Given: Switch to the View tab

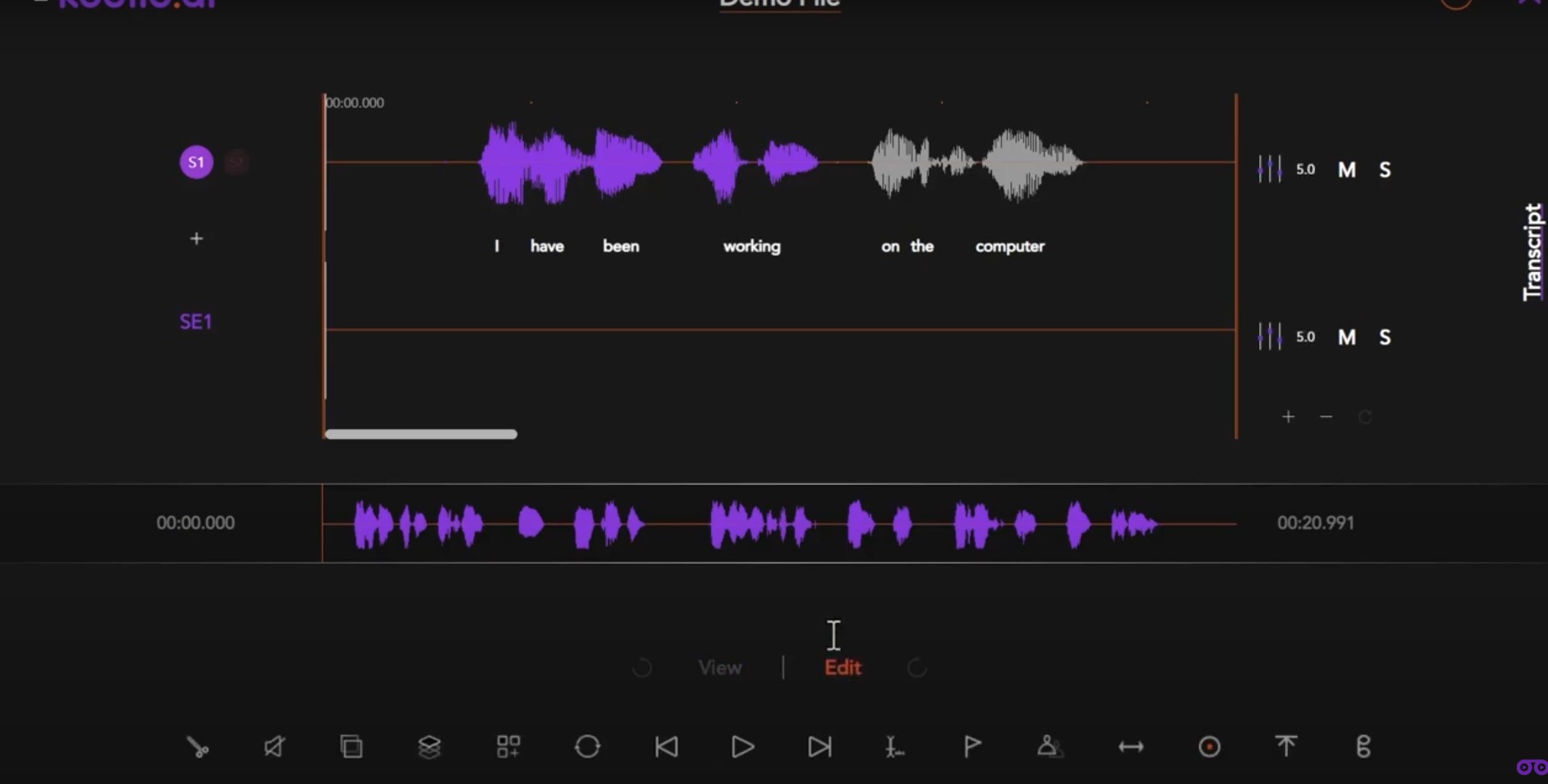Looking at the screenshot, I should tap(720, 668).
